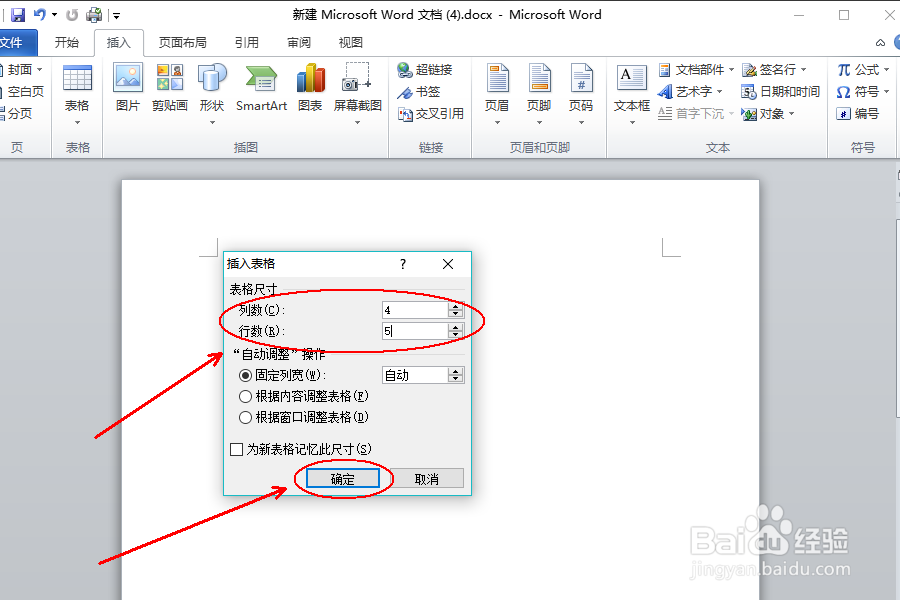Open the 文本框 text box gallery
Screen dimensions: 900x600
pyautogui.click(x=632, y=95)
